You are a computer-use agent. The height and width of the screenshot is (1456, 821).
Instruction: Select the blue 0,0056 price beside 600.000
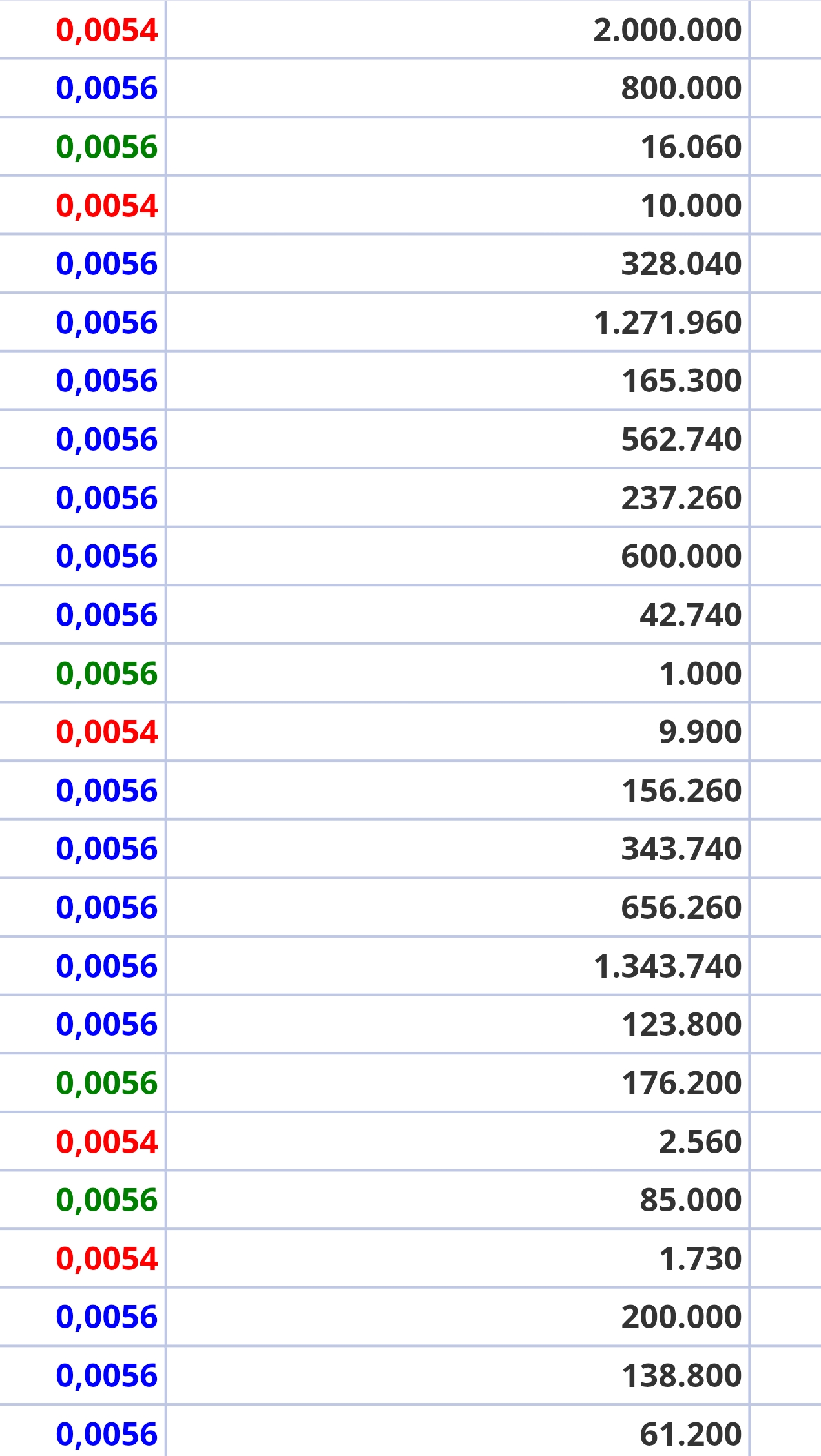pos(107,557)
